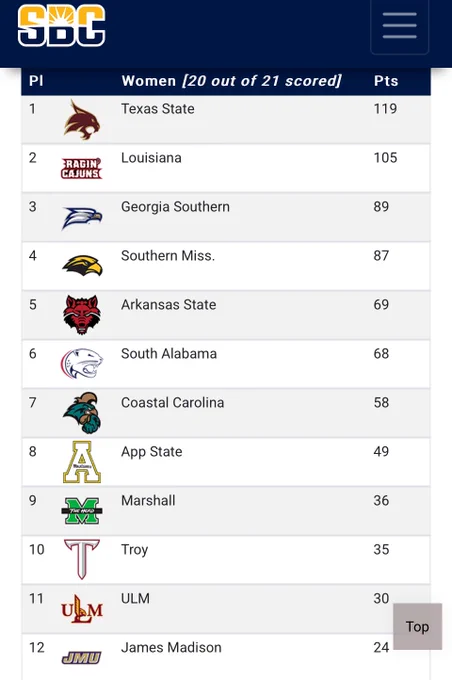Click the Top button to return upward
Viewport: 452px width, 680px height.
(x=417, y=626)
